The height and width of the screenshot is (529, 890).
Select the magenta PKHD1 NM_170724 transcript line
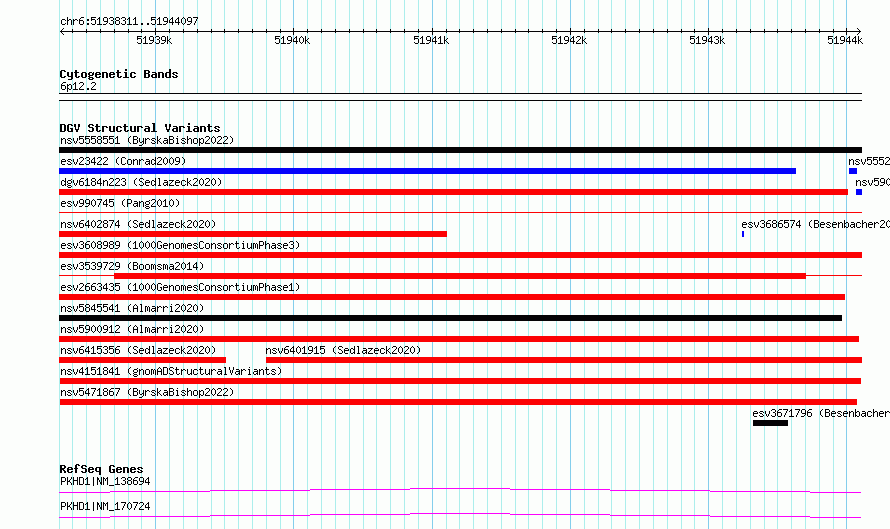[460, 515]
